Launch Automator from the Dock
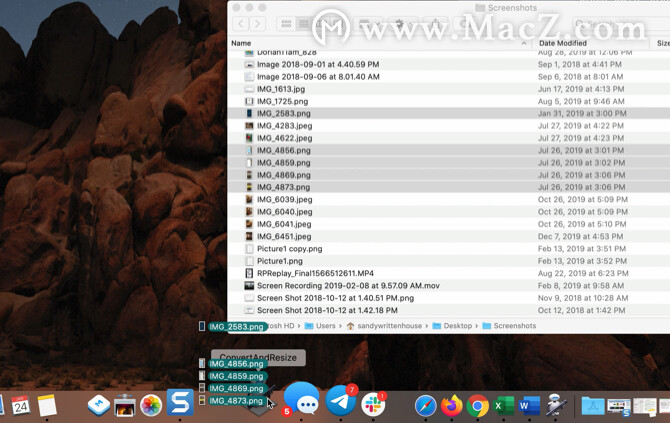 point(556,405)
